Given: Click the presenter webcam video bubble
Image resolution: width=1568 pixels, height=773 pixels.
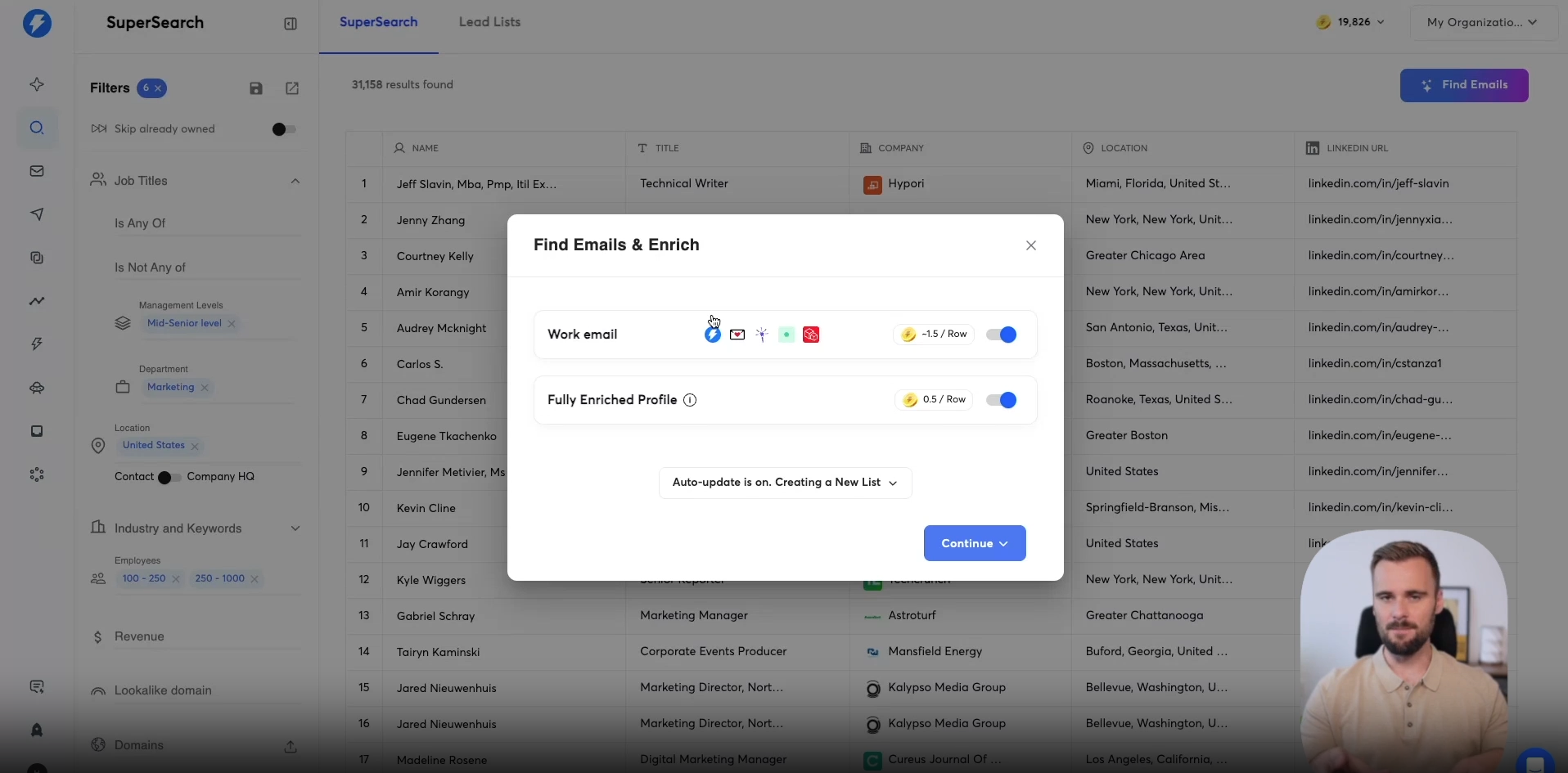Looking at the screenshot, I should click(1404, 650).
